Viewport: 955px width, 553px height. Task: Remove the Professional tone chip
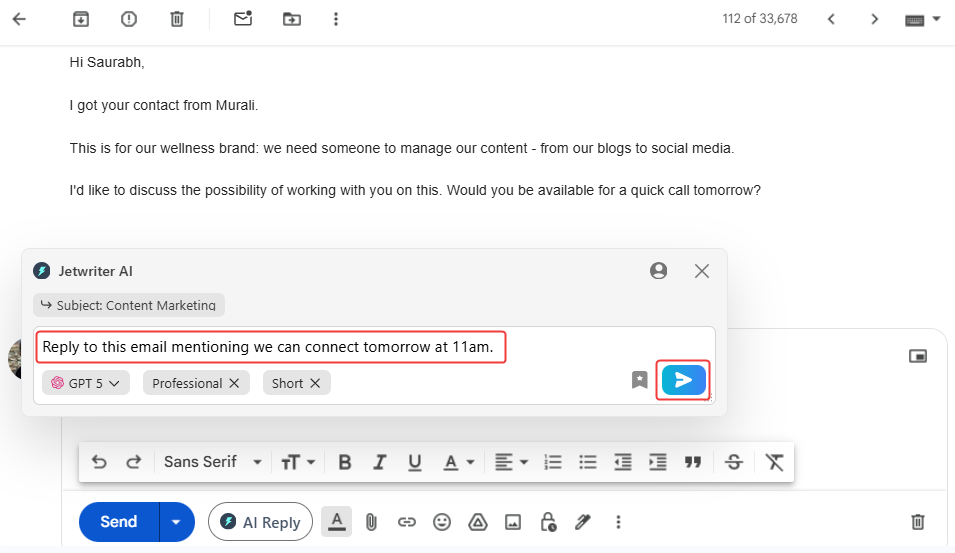pos(234,383)
